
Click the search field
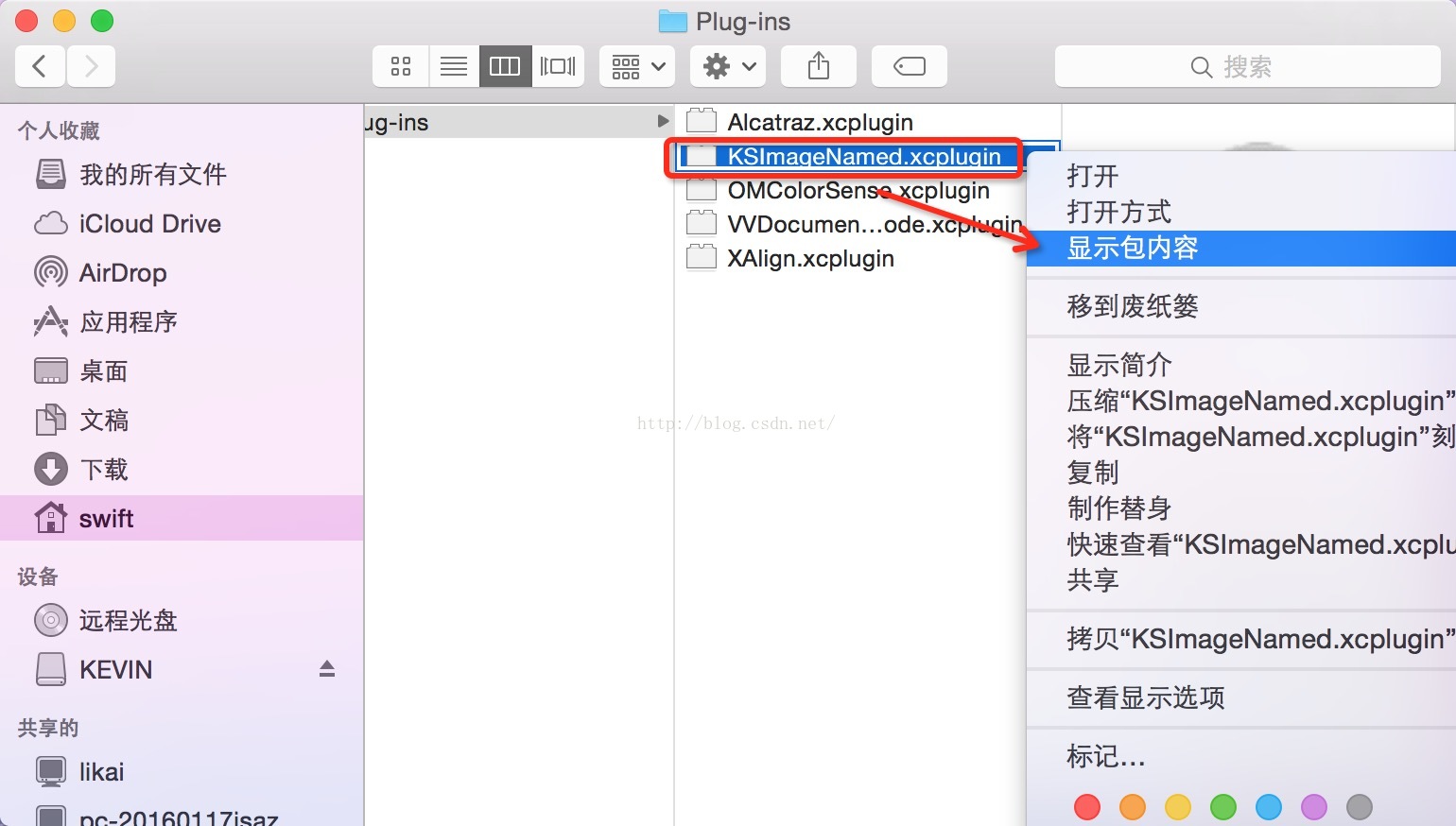tap(1246, 67)
